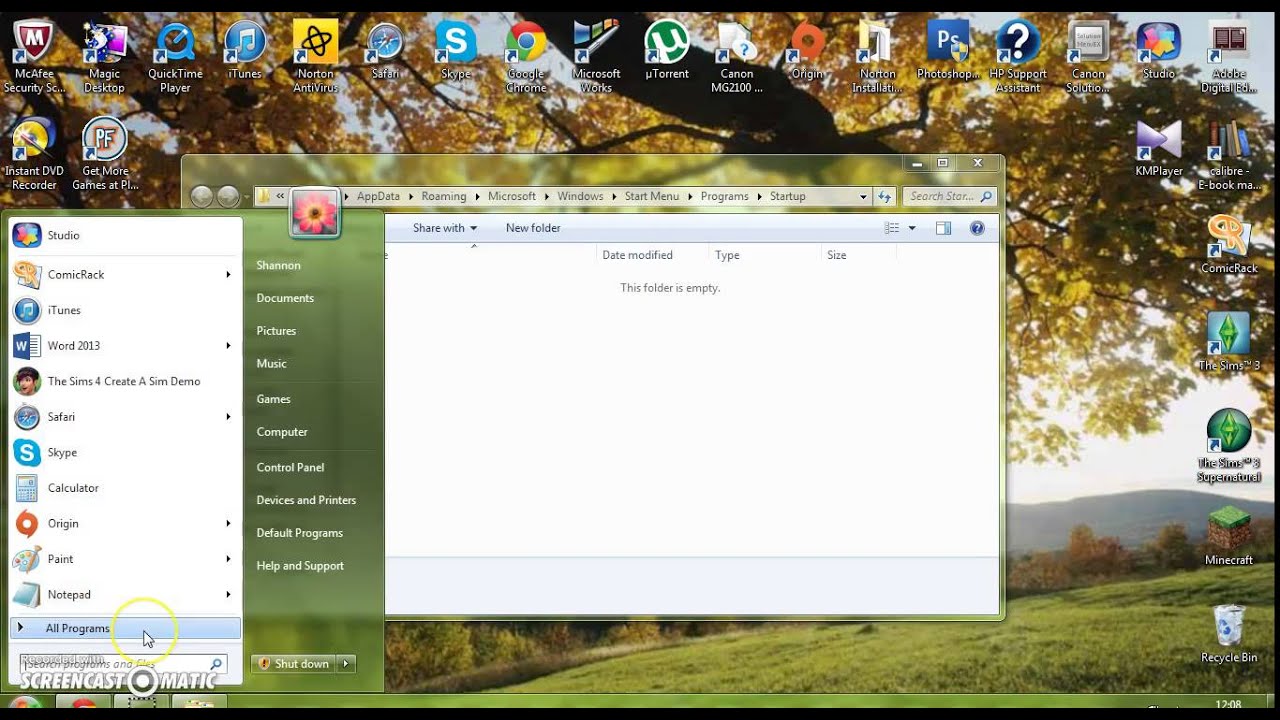Launch µTorrent desktop shortcut
Image resolution: width=1280 pixels, height=720 pixels.
point(666,51)
